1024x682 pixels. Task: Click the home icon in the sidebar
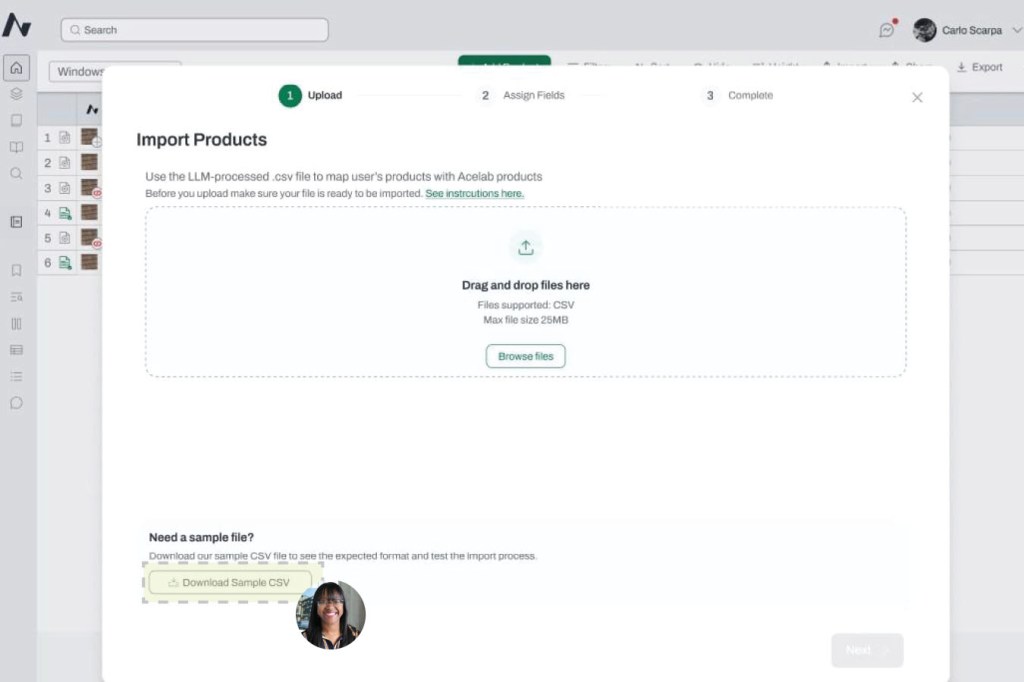[x=16, y=68]
